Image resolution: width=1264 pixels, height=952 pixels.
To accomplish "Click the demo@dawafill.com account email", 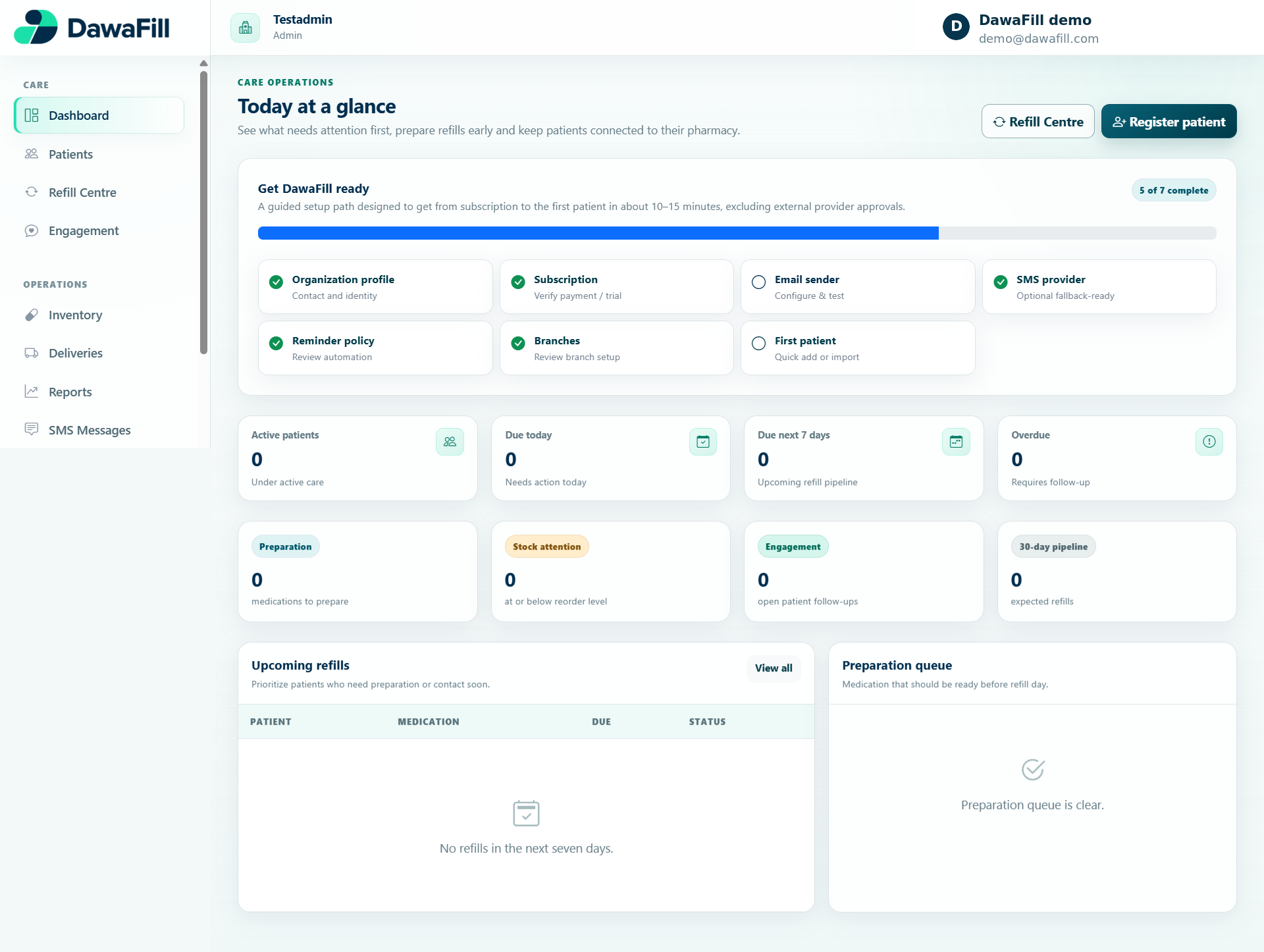I will [1038, 38].
